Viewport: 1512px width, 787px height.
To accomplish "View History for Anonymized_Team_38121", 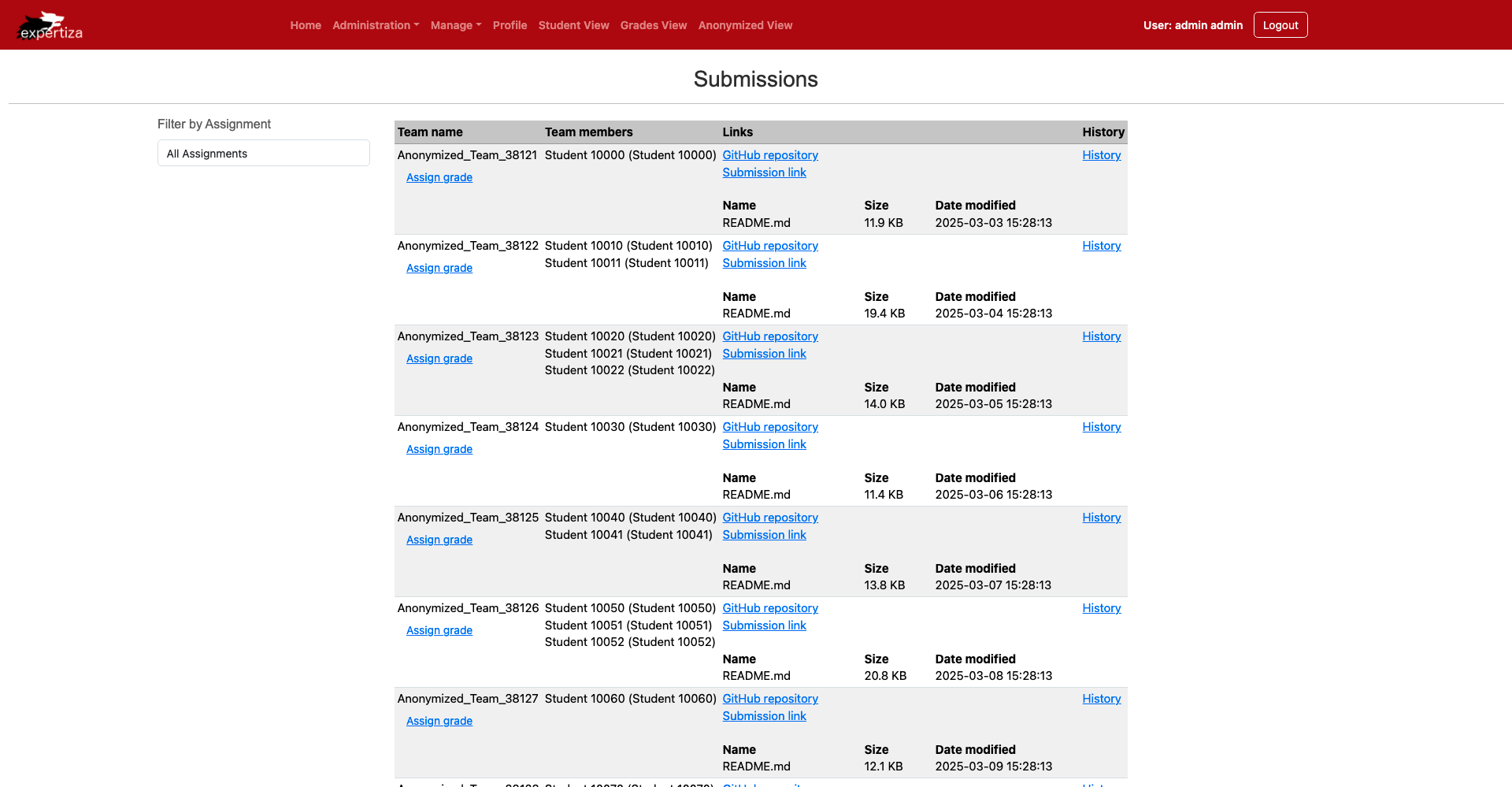I will coord(1101,155).
